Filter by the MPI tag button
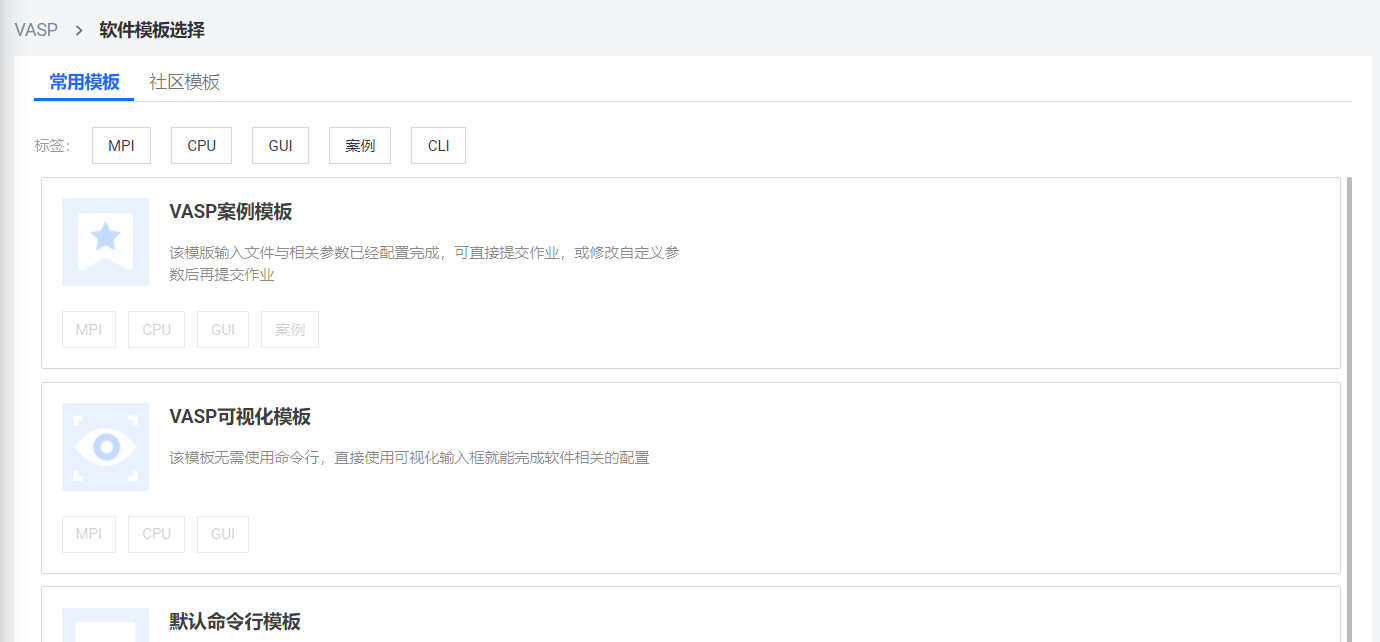 click(x=121, y=145)
